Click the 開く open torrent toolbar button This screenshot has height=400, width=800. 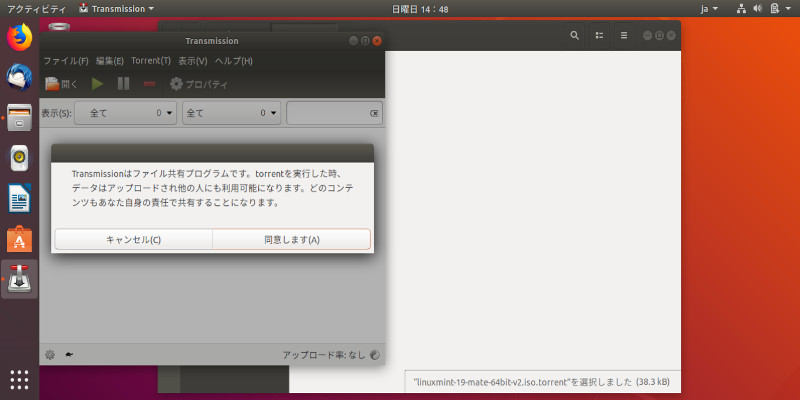(61, 84)
